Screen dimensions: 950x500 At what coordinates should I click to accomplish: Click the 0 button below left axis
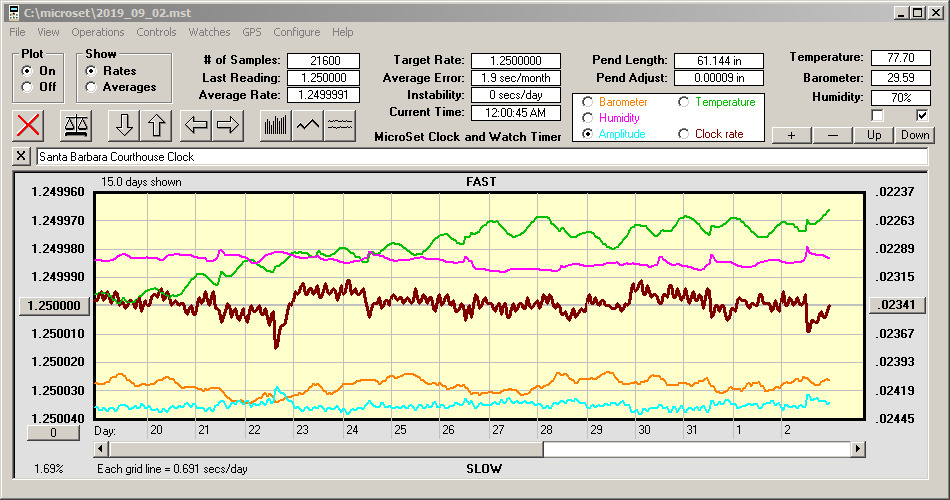[x=53, y=433]
